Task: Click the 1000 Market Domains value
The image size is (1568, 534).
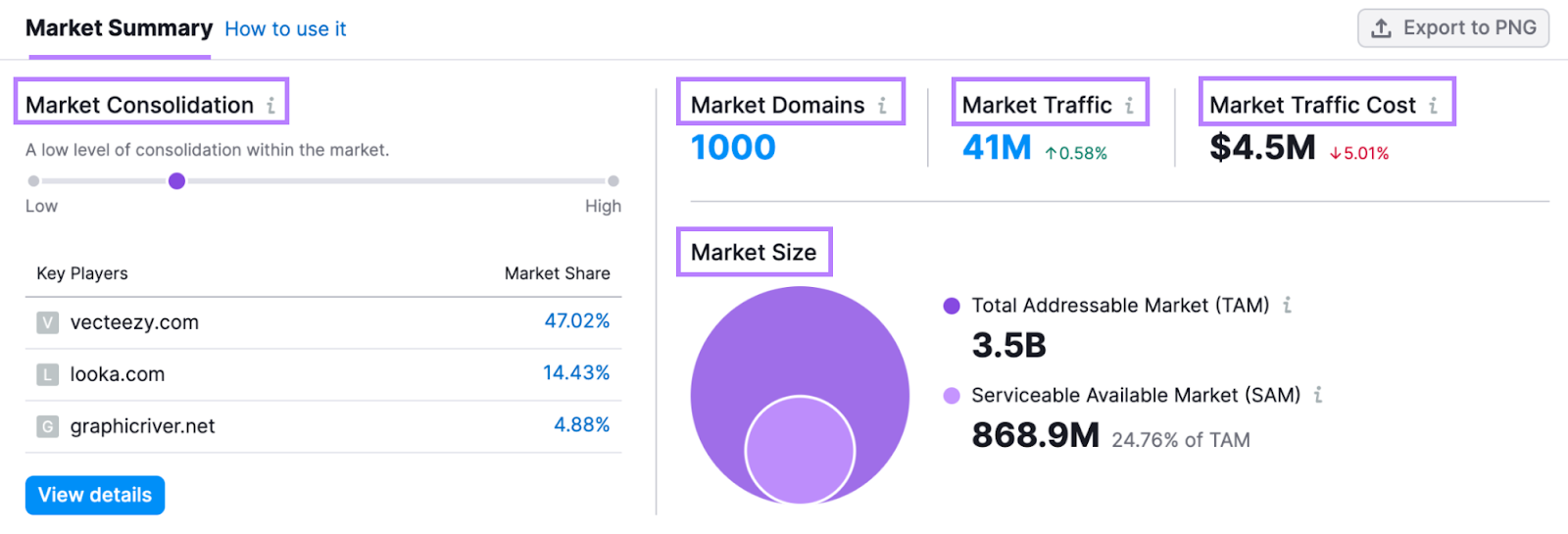Action: [x=733, y=148]
